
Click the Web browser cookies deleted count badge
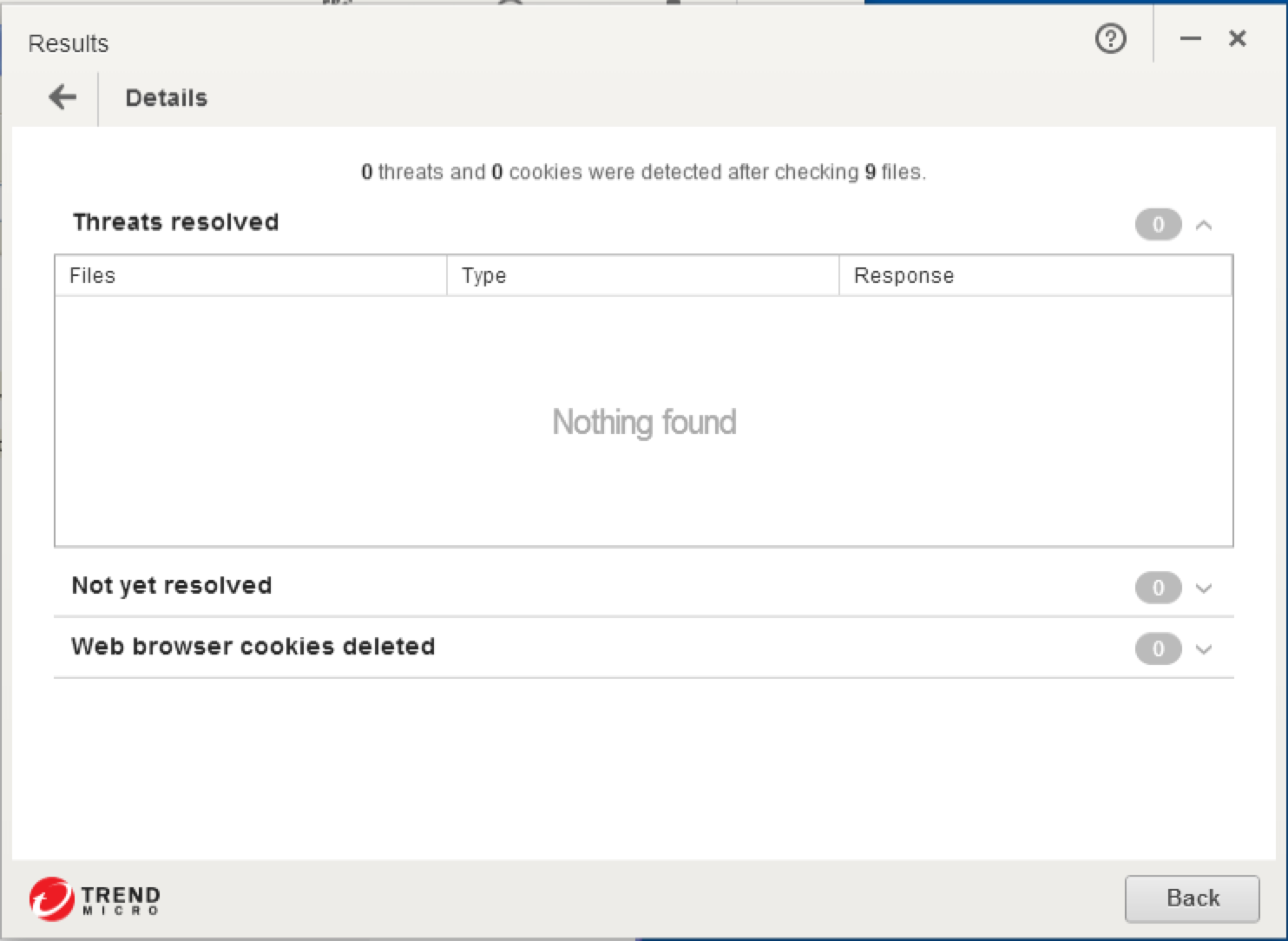pyautogui.click(x=1158, y=648)
